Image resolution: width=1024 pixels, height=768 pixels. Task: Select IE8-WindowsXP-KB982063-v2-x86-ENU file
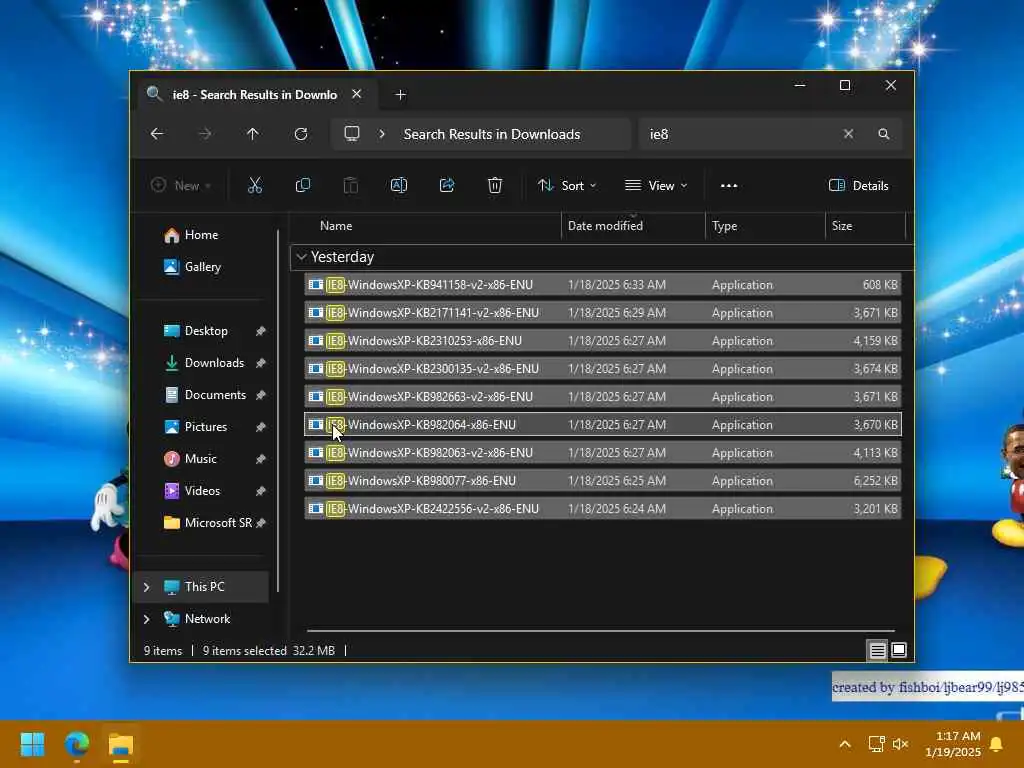(602, 453)
